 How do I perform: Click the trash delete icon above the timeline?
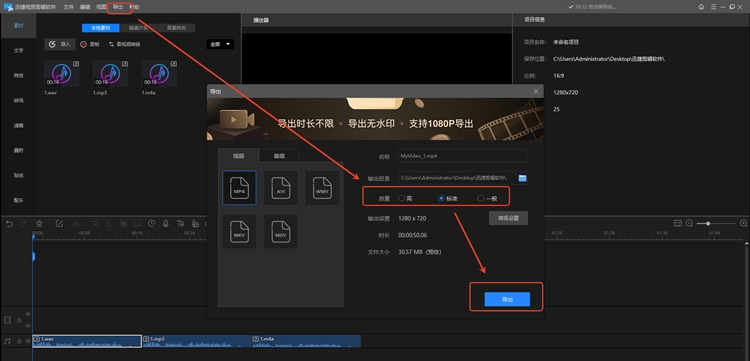pyautogui.click(x=40, y=223)
